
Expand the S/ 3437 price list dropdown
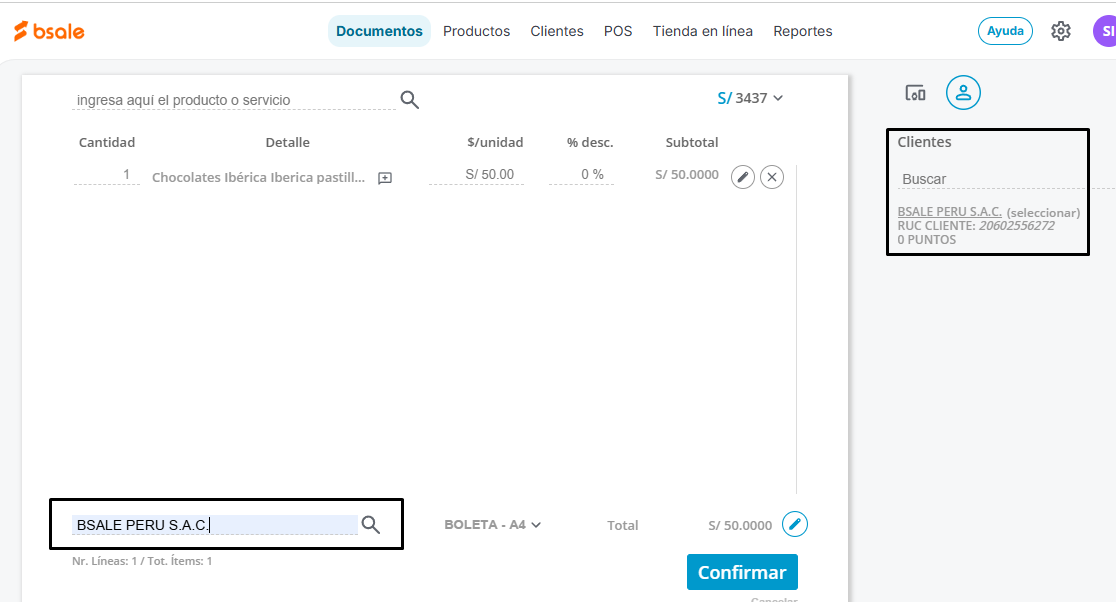pyautogui.click(x=750, y=98)
